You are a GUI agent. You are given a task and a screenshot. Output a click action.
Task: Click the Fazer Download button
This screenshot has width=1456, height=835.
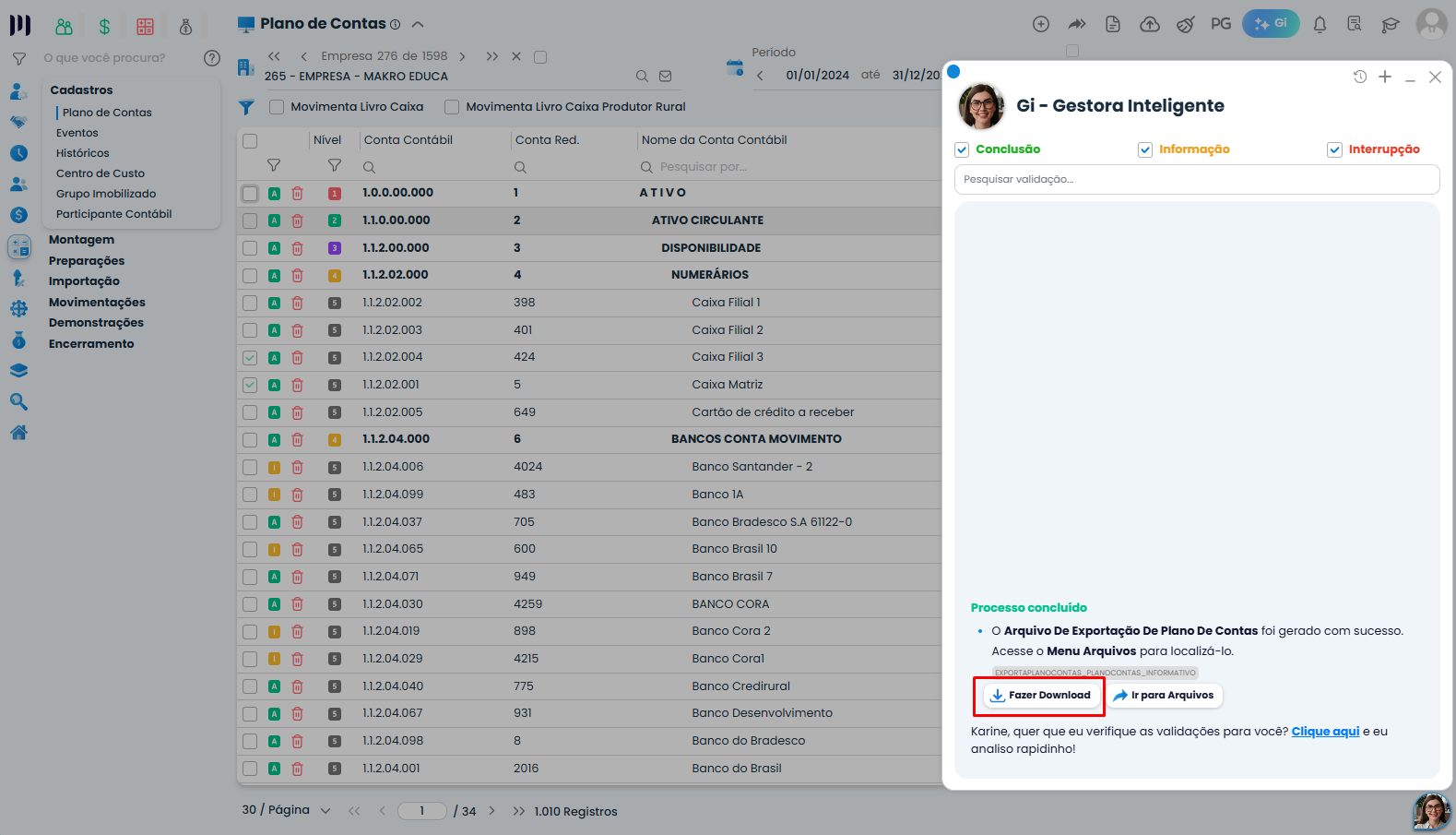pos(1039,696)
